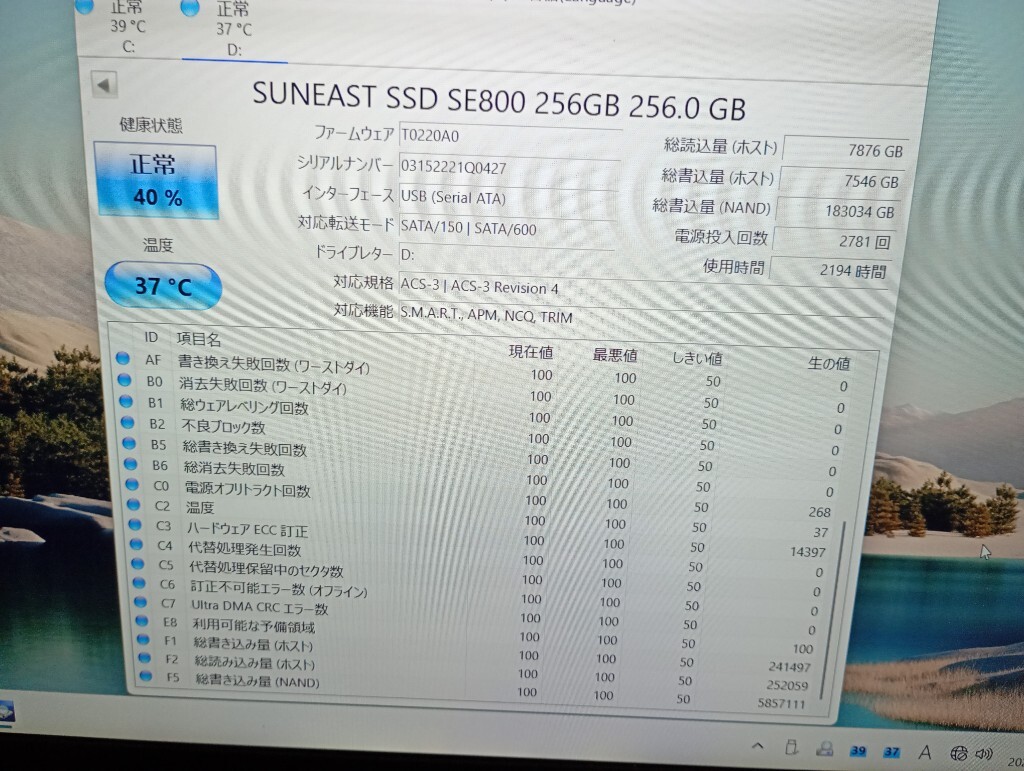Click the しきい値 column header
The image size is (1024, 771).
697,358
